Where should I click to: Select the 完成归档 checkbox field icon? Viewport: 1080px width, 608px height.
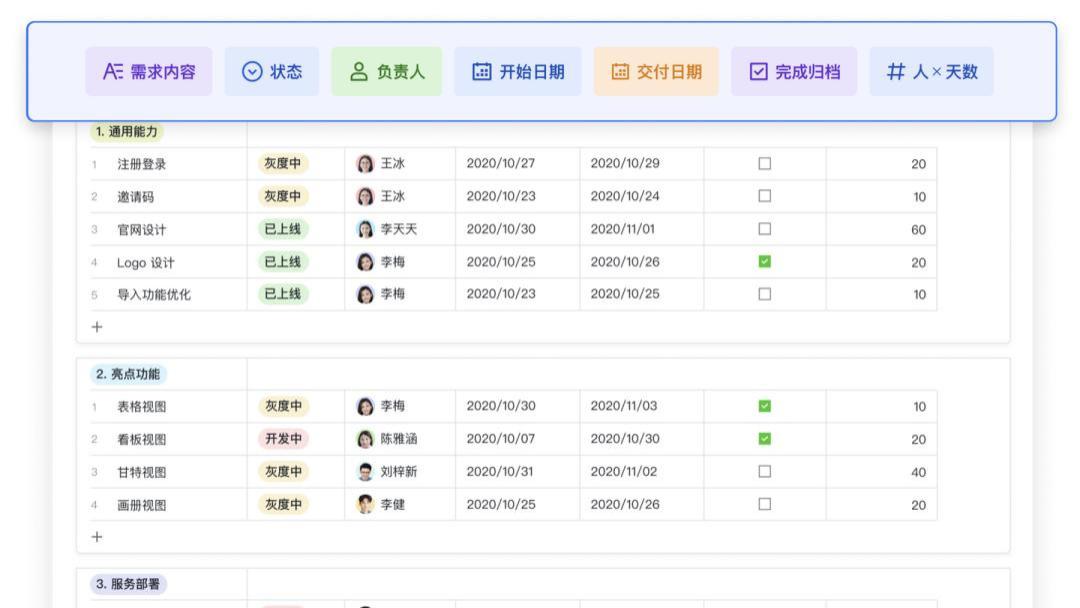pos(760,70)
